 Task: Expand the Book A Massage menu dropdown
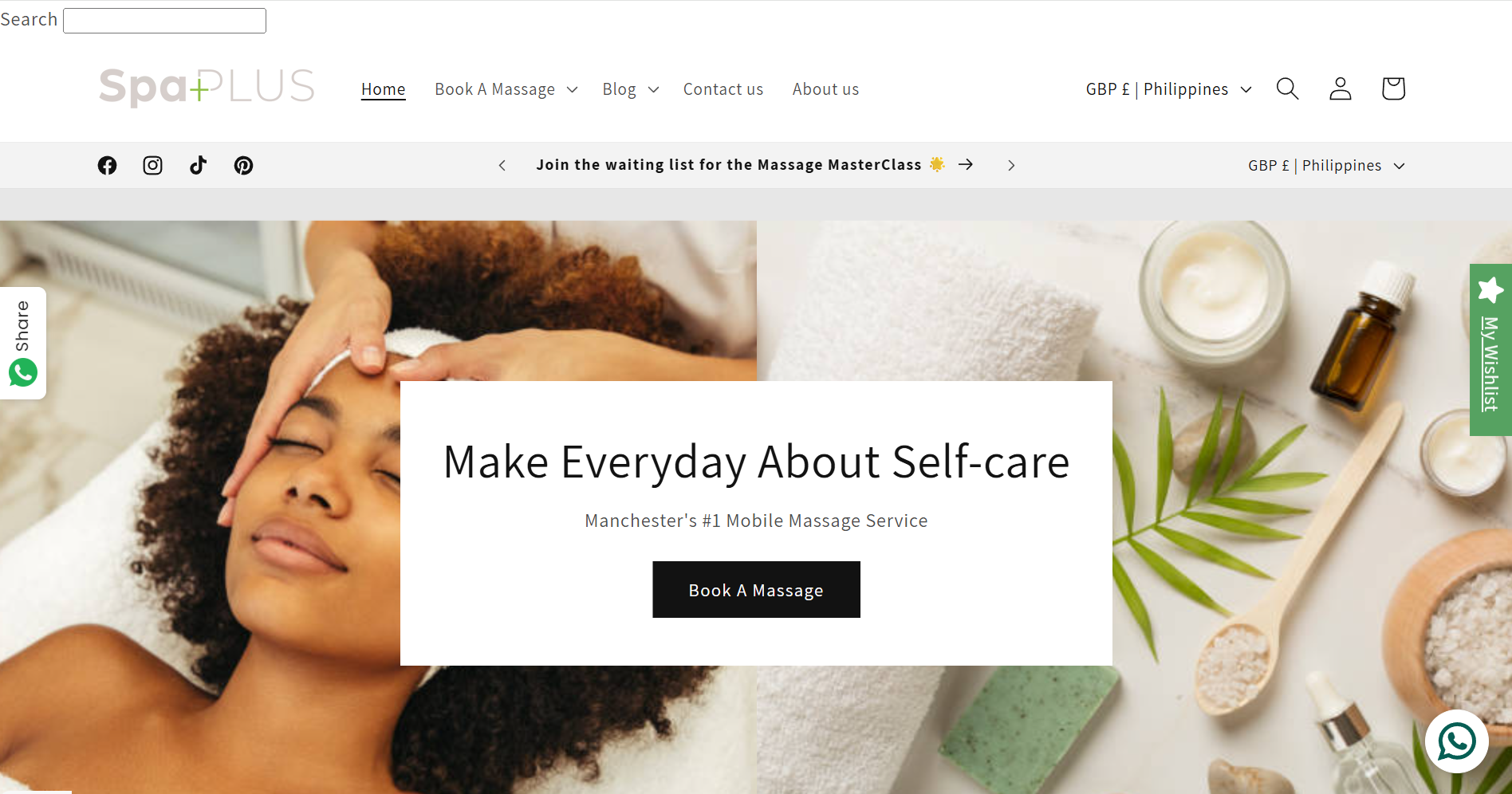(x=506, y=89)
